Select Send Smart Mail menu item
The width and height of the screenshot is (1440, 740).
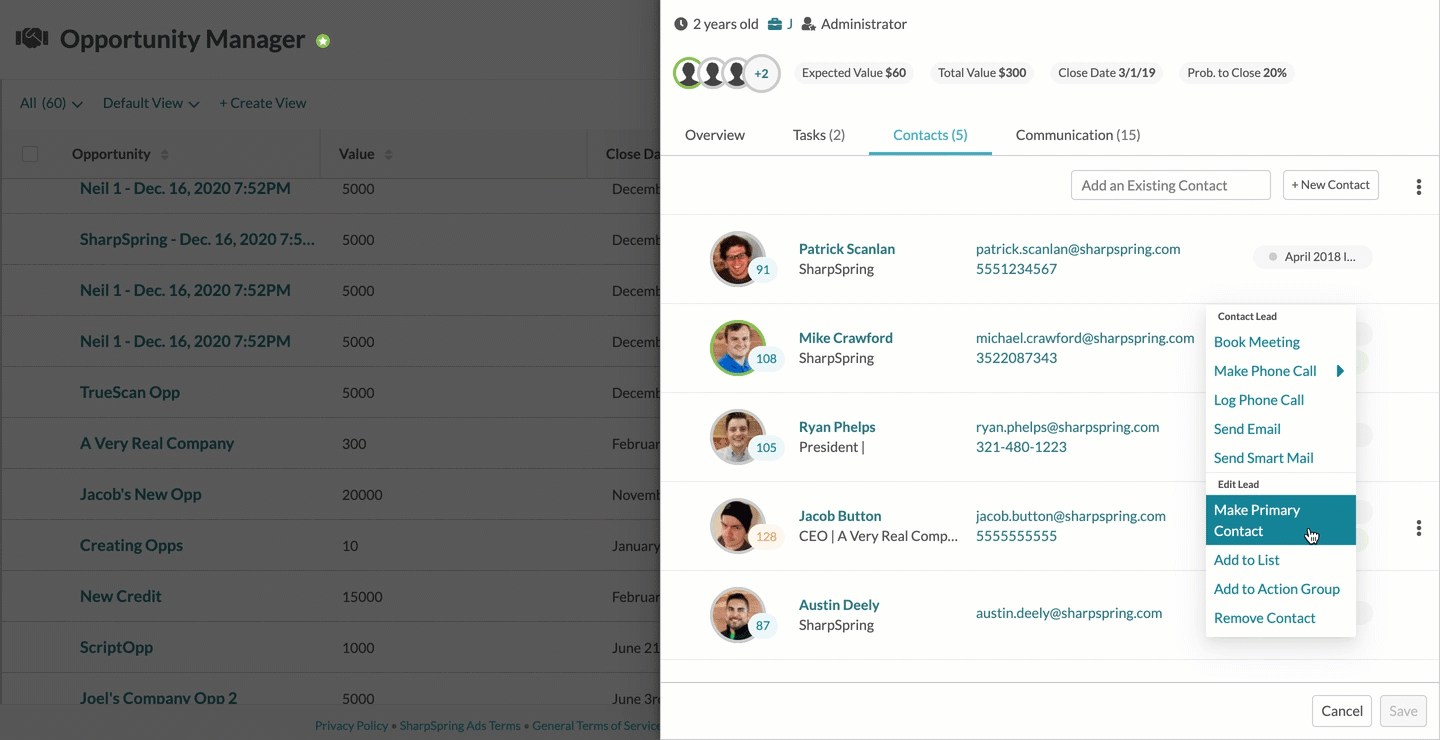(x=1264, y=458)
